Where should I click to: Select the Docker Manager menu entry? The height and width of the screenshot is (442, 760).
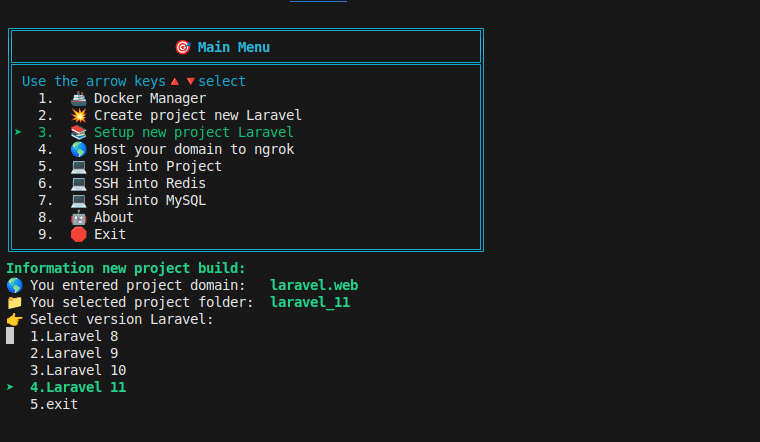coord(149,98)
